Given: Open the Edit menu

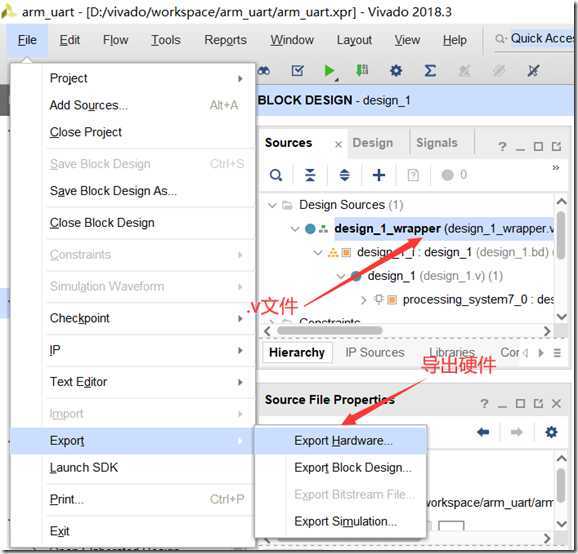Looking at the screenshot, I should (x=70, y=40).
